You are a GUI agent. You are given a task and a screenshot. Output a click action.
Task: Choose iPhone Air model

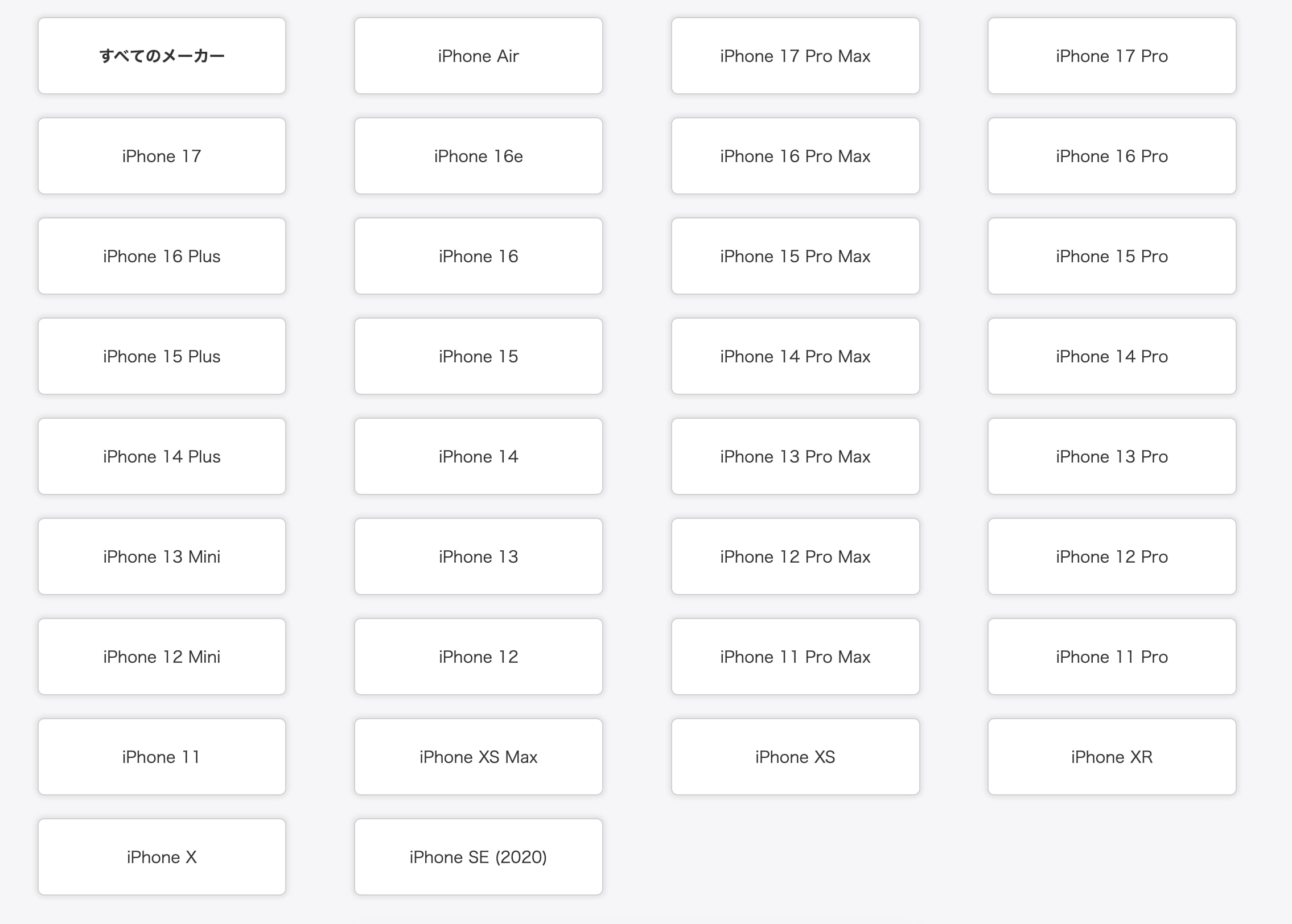[x=478, y=56]
